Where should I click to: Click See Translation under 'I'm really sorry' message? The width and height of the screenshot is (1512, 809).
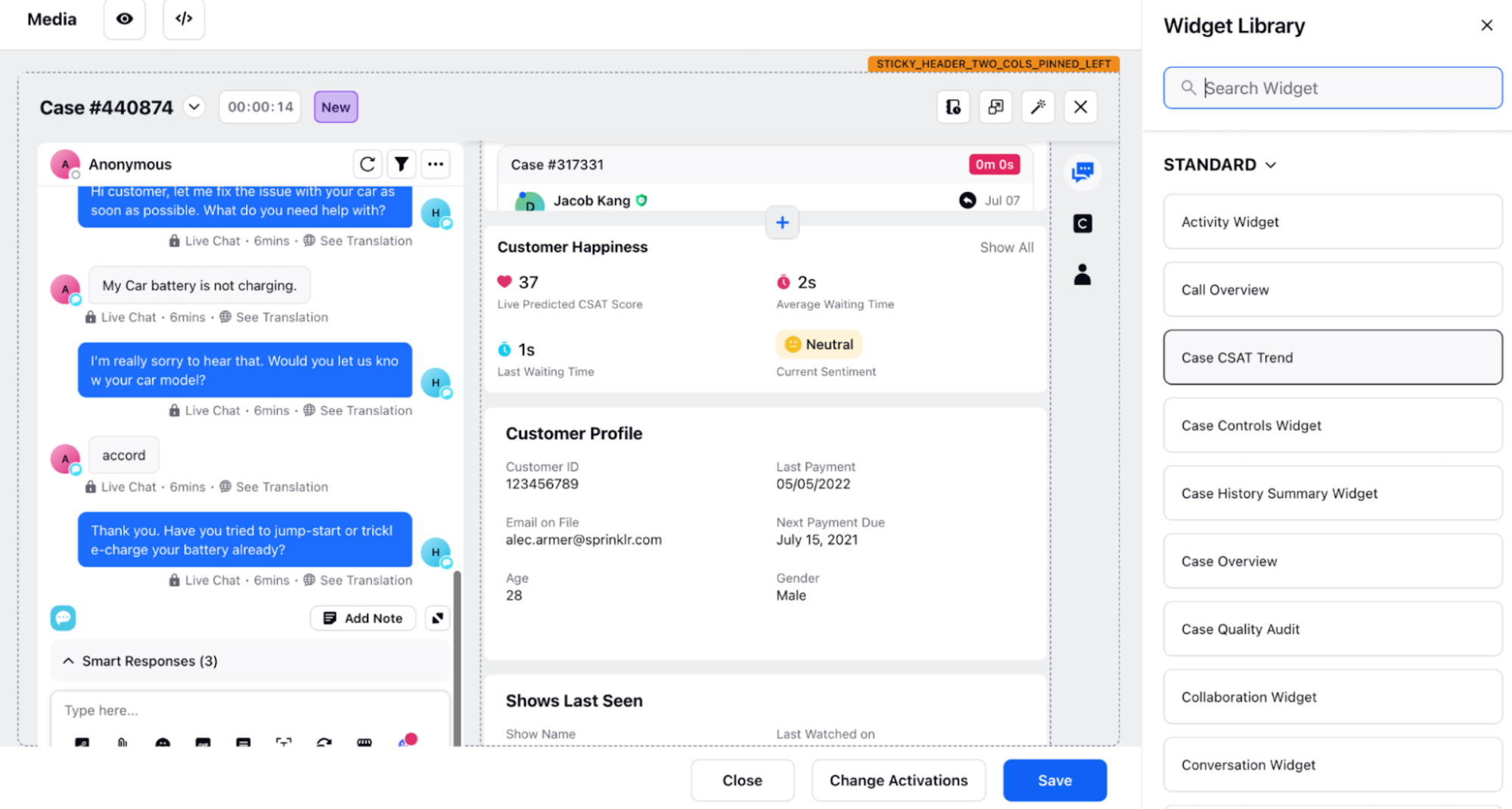pyautogui.click(x=366, y=411)
